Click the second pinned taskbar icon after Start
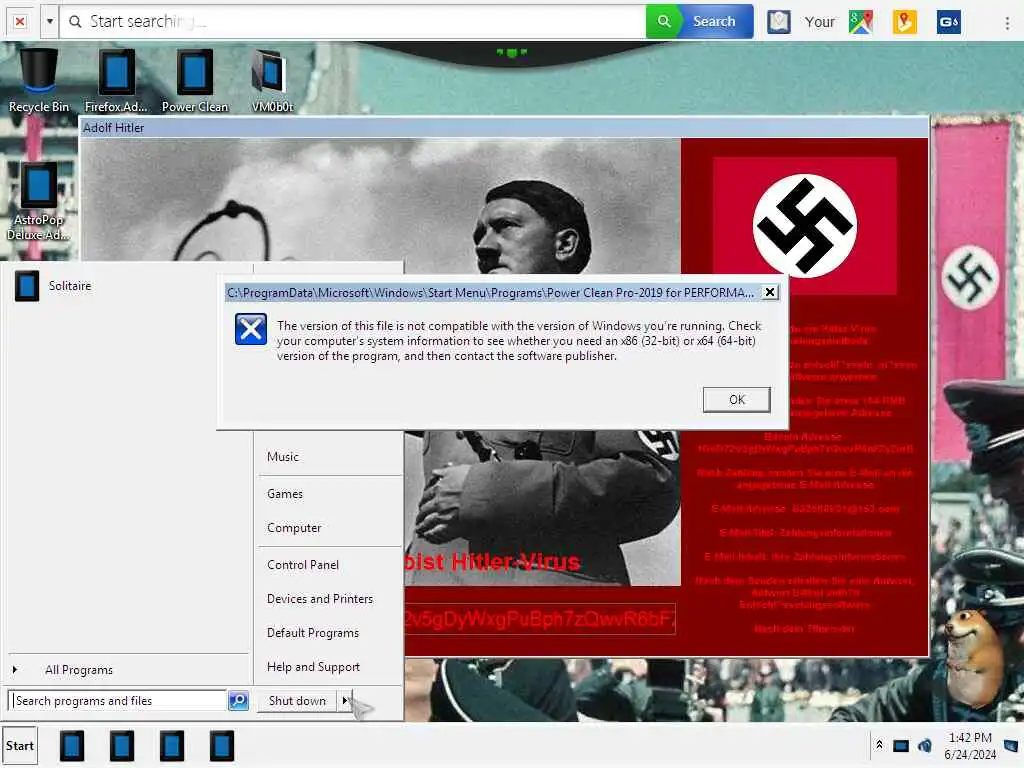Screen dimensions: 1024x768 pyautogui.click(x=122, y=746)
